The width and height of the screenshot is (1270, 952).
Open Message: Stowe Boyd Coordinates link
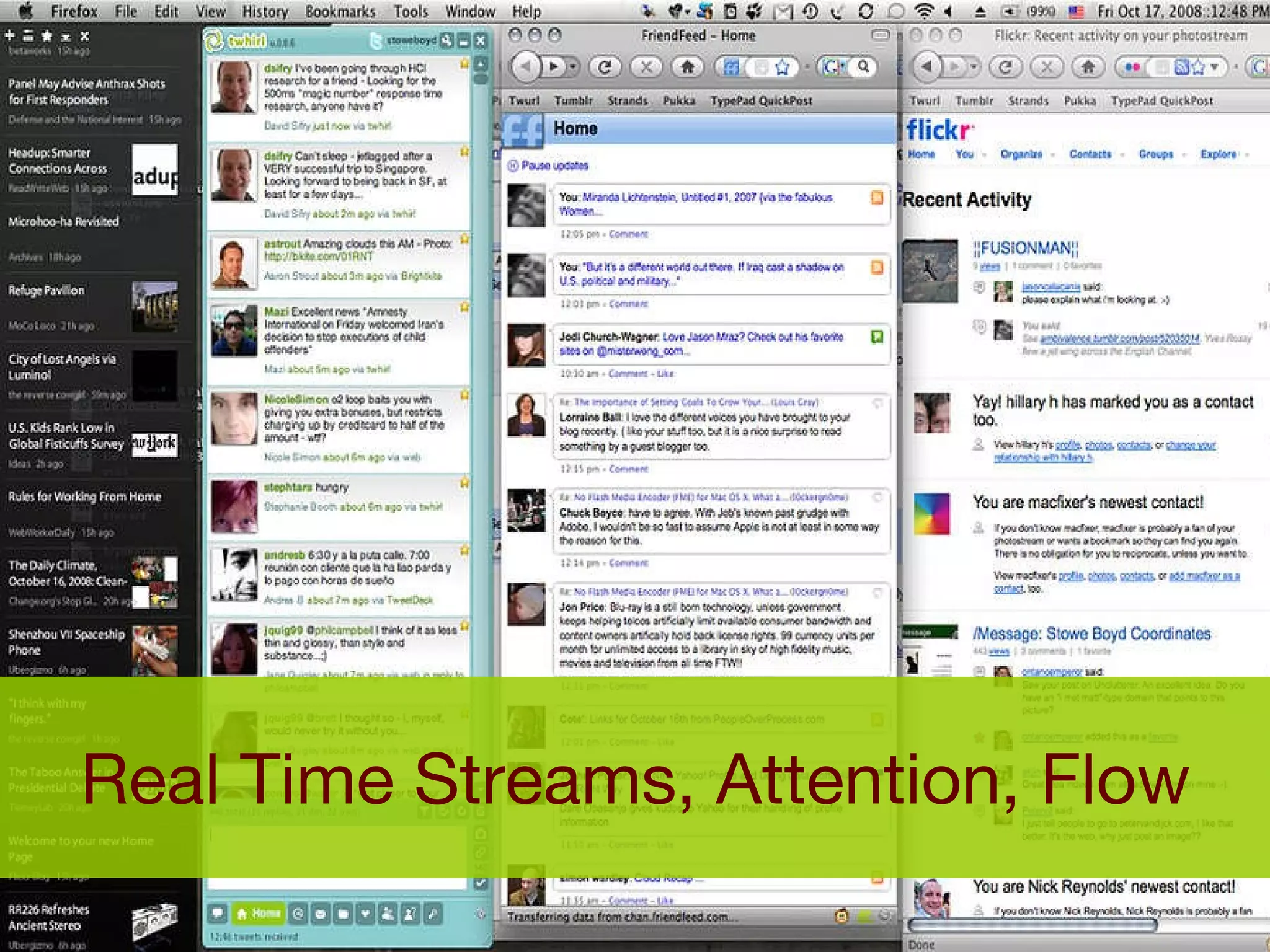tap(1091, 633)
